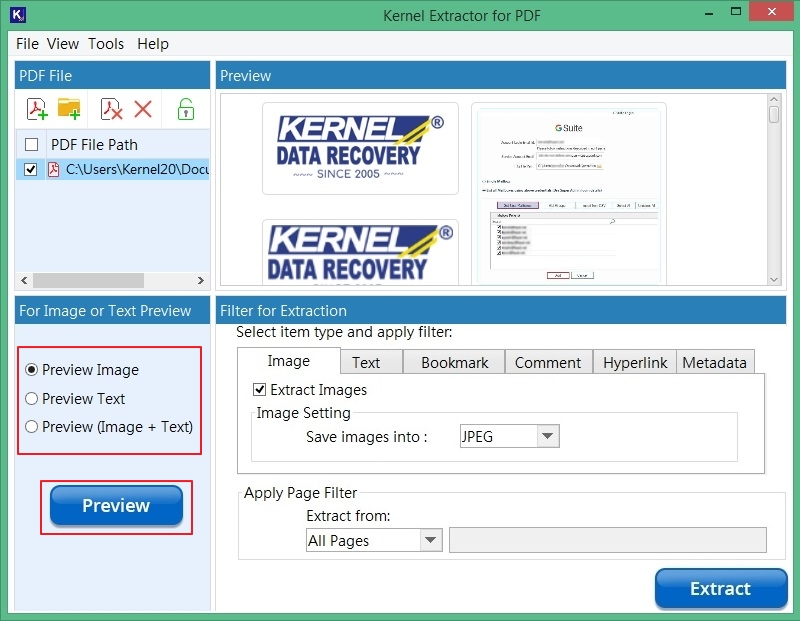The width and height of the screenshot is (800, 621).
Task: Click the Kernel app icon in title bar
Action: (x=18, y=15)
